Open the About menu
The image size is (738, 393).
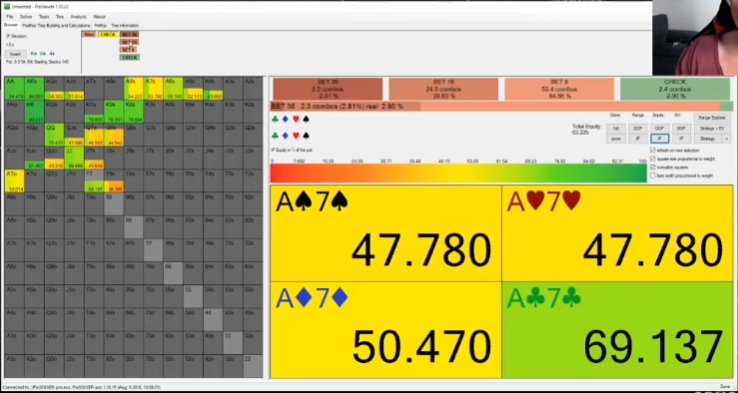(x=99, y=16)
